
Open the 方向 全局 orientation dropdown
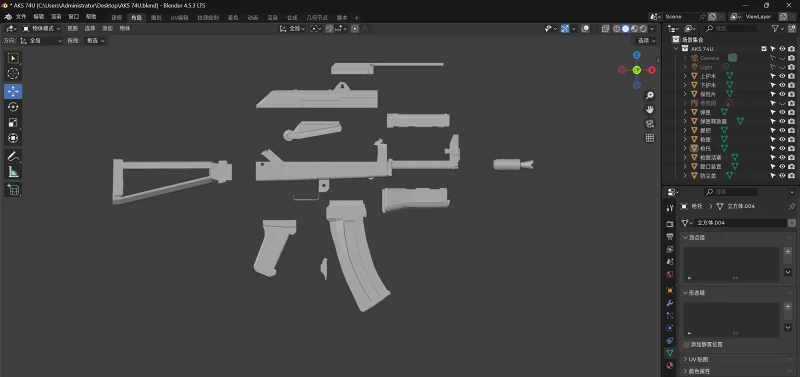[x=41, y=41]
